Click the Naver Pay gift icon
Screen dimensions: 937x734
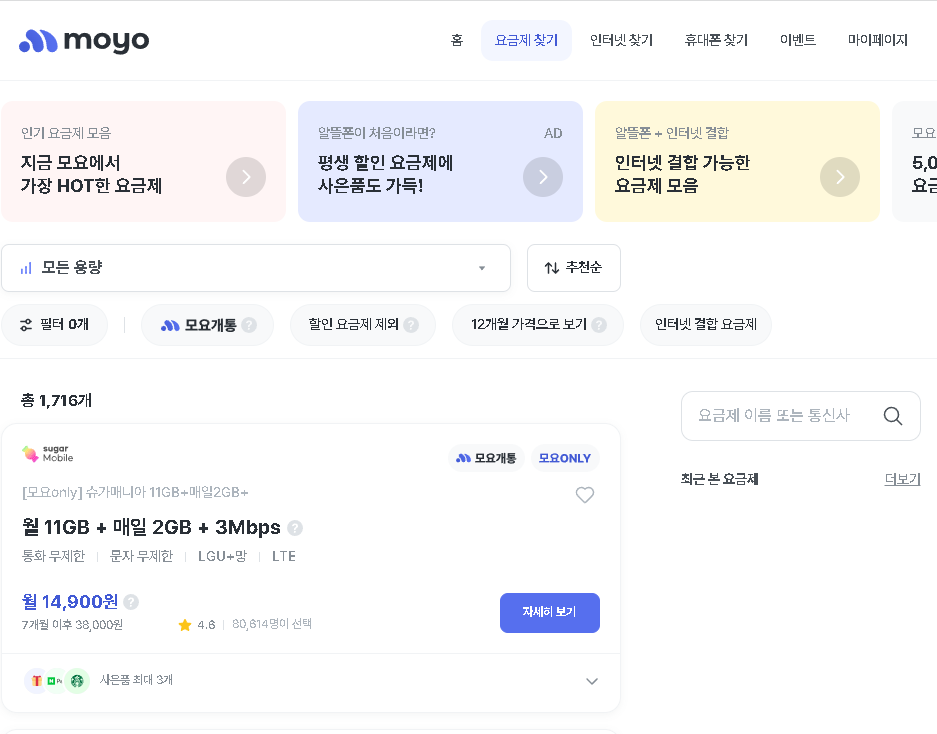[56, 681]
